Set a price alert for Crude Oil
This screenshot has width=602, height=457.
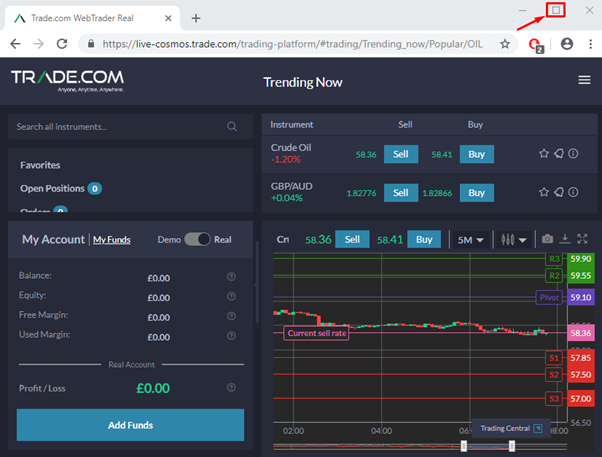(x=559, y=154)
